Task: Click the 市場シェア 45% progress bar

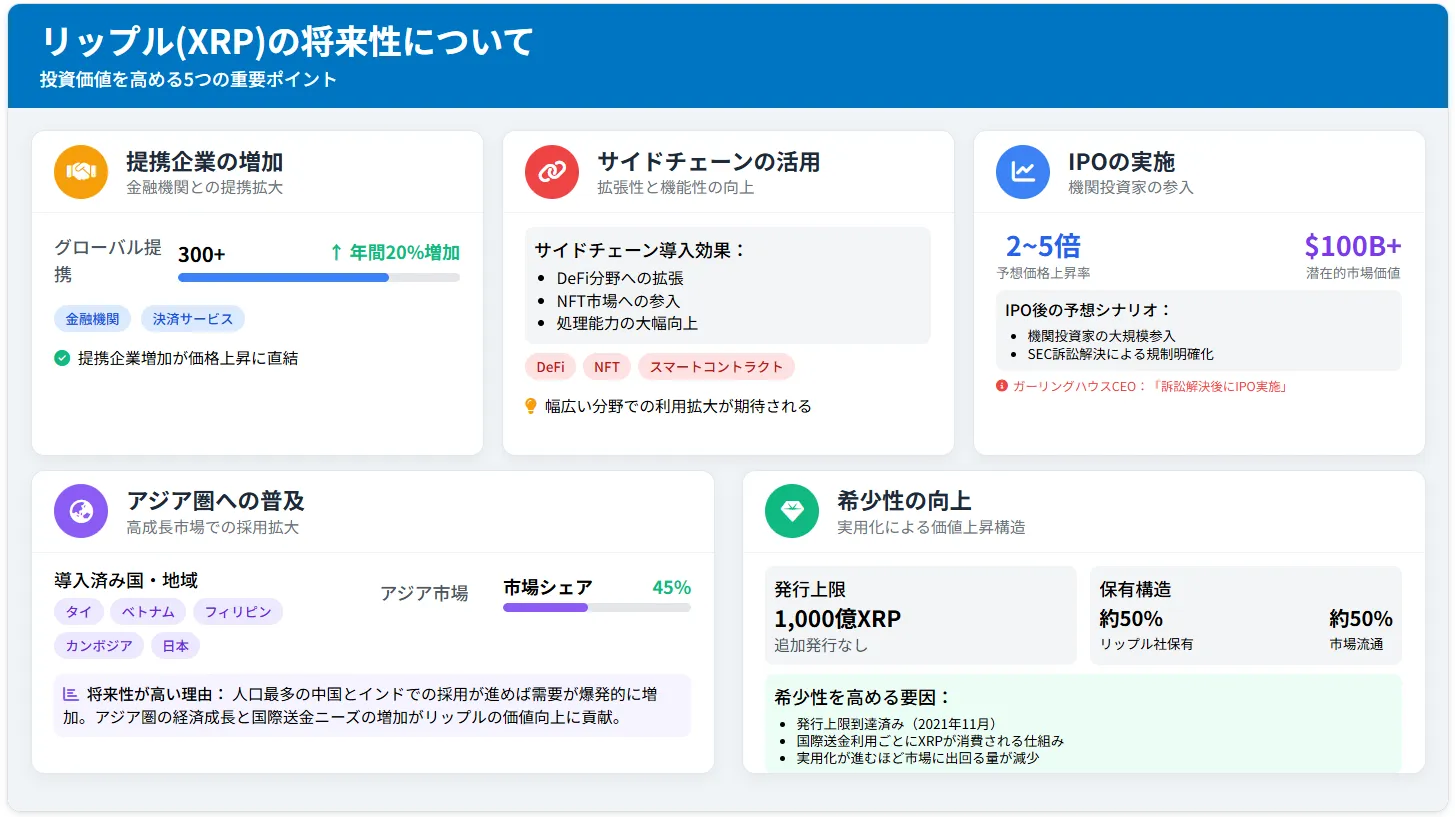Action: click(x=596, y=605)
